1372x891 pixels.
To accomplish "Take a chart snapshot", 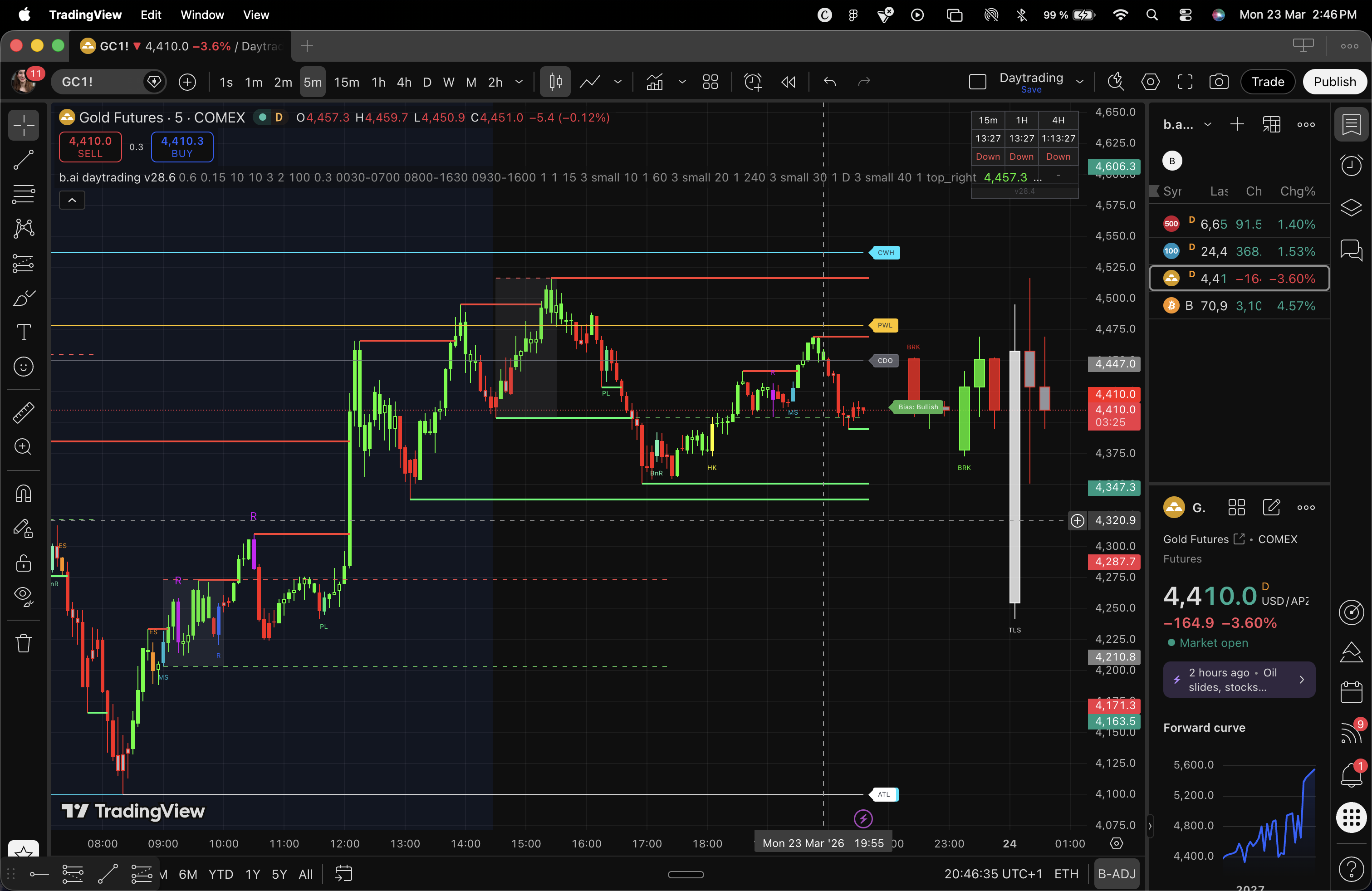I will pos(1219,82).
